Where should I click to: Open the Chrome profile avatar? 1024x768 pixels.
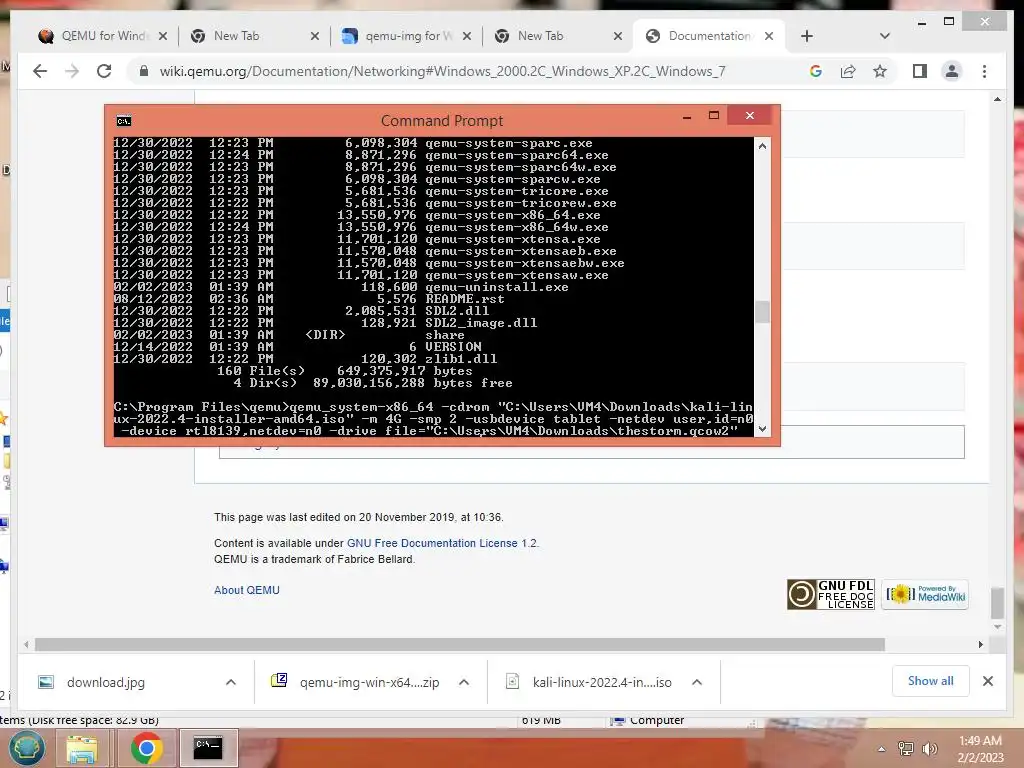tap(952, 71)
